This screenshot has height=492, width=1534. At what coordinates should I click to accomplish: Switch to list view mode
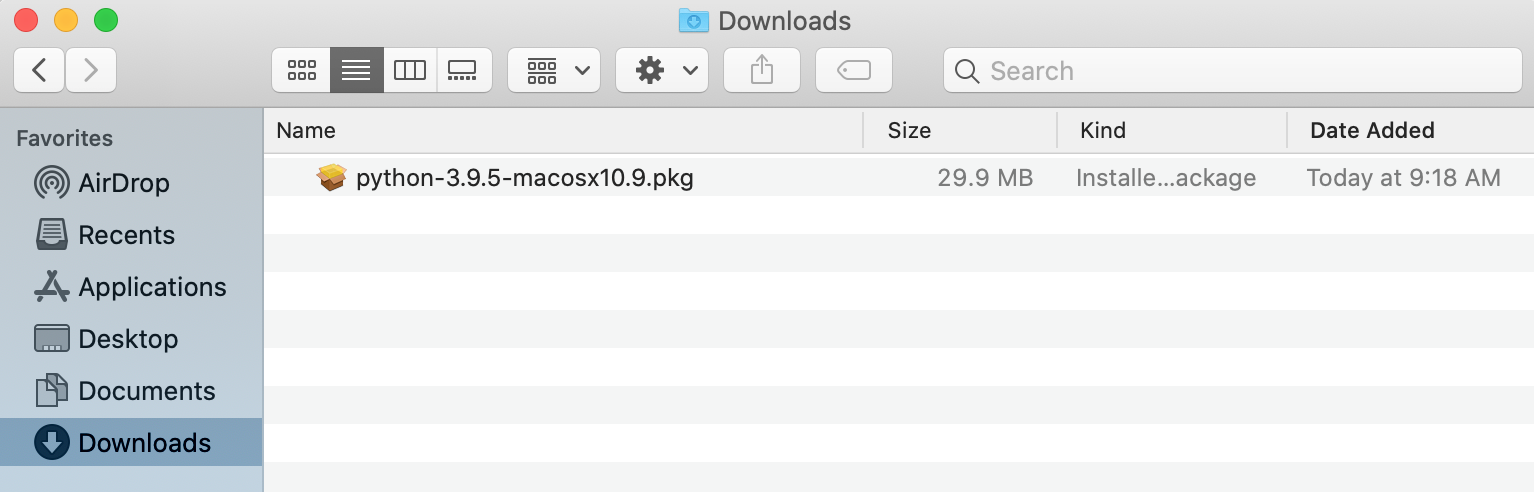pyautogui.click(x=356, y=71)
